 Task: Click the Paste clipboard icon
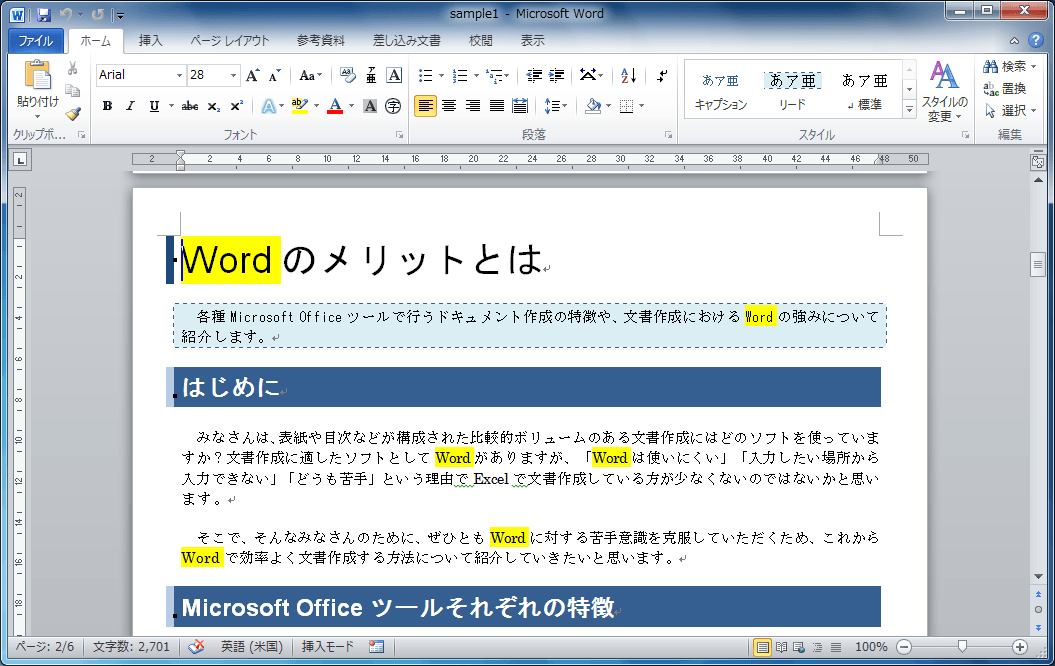coord(38,75)
